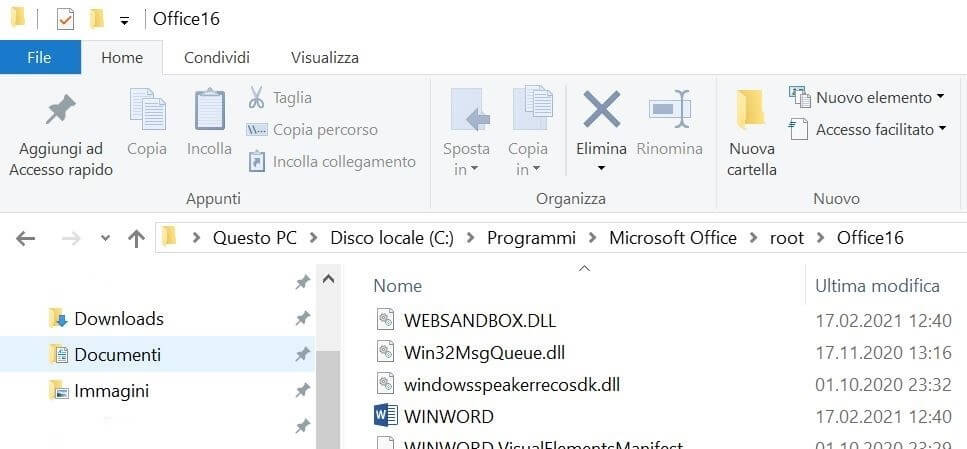Select WEBSANDBOX.DLL file
The height and width of the screenshot is (449, 967).
[x=480, y=320]
